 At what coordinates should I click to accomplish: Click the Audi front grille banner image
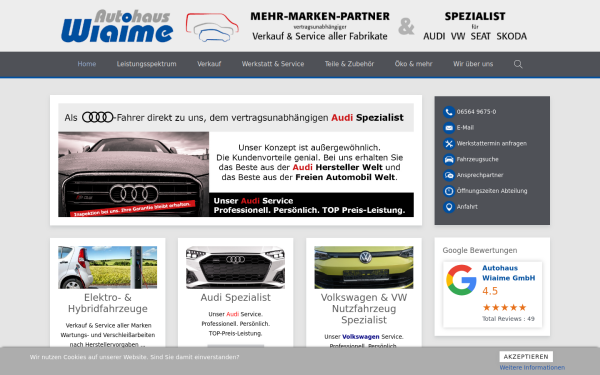tap(134, 174)
